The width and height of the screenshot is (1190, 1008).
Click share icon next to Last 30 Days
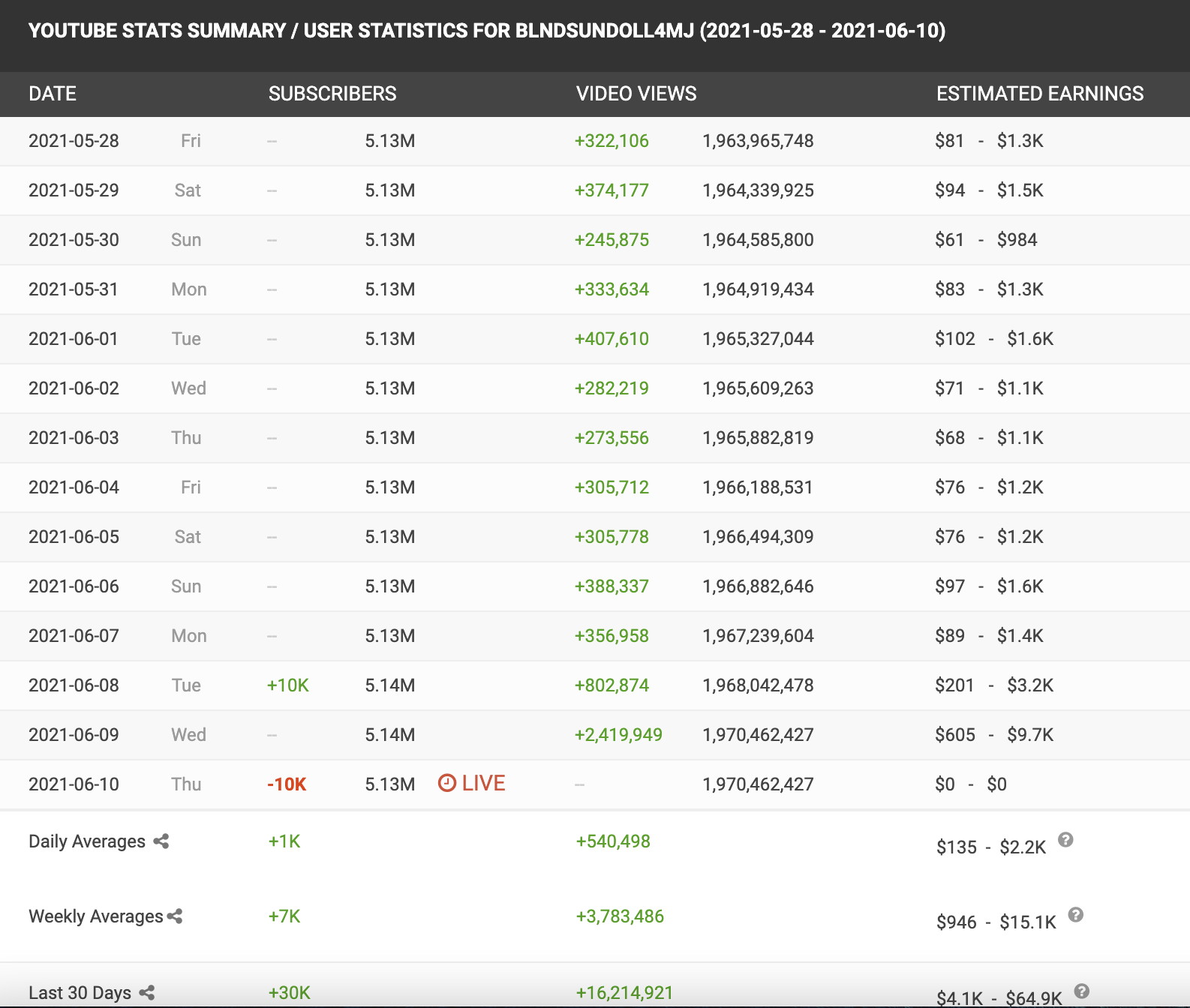147,993
